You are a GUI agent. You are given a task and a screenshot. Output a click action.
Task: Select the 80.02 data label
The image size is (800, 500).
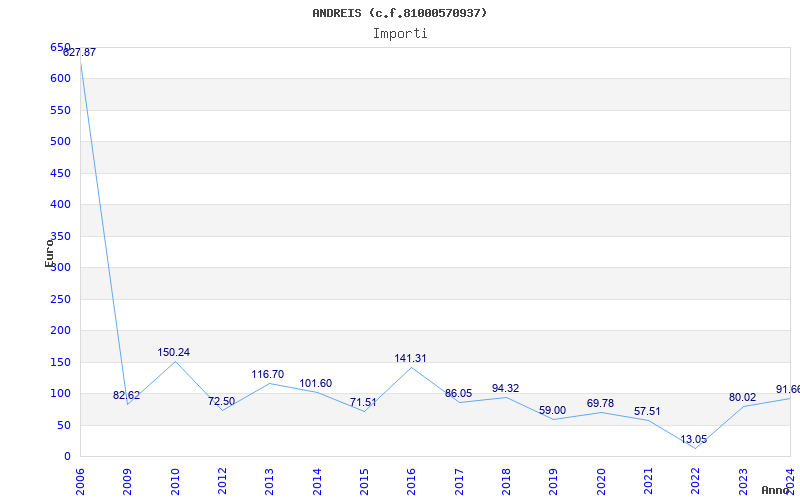pyautogui.click(x=742, y=397)
